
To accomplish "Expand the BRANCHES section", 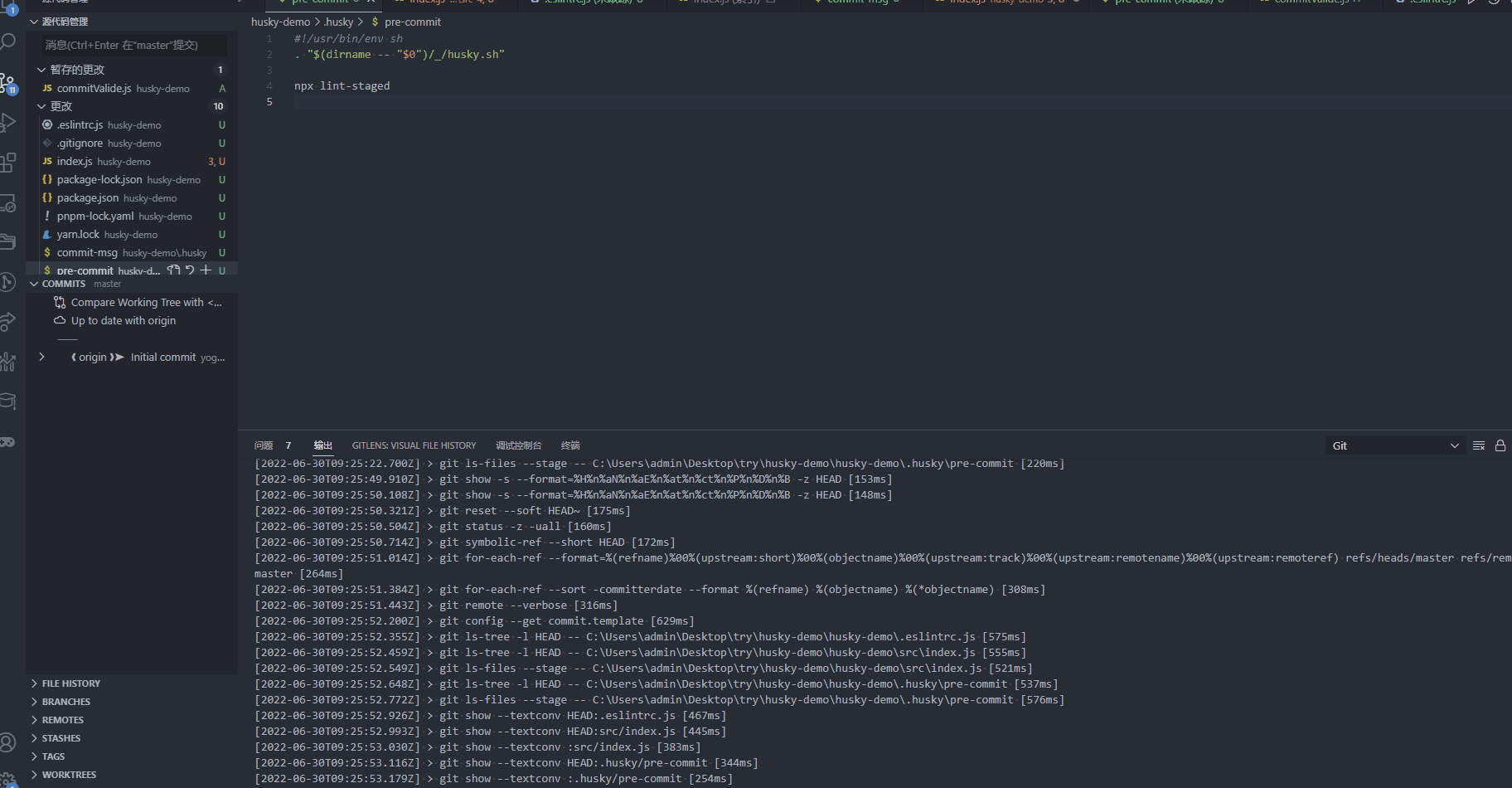I will [132, 702].
